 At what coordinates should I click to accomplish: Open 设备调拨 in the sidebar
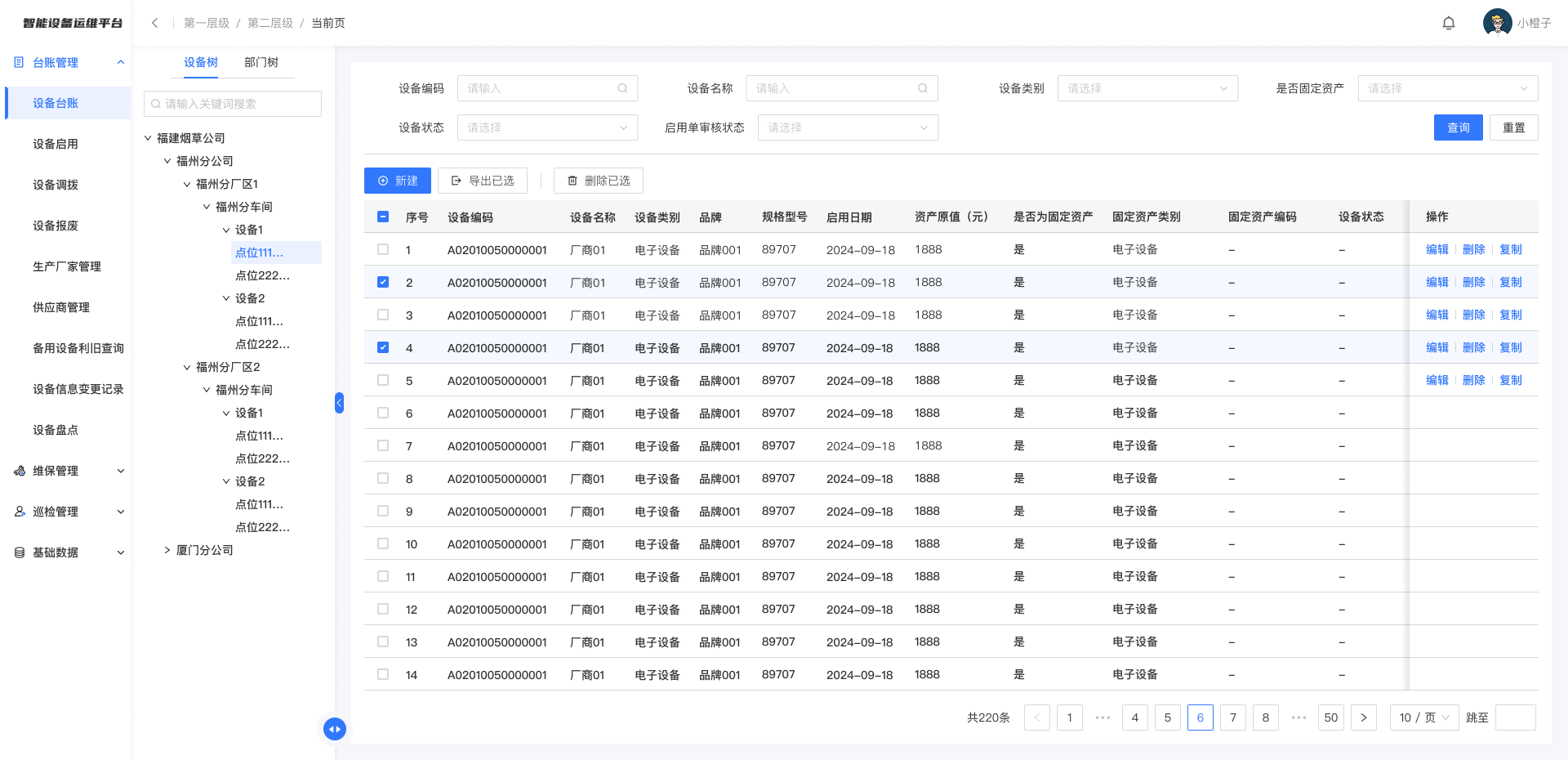[x=56, y=185]
